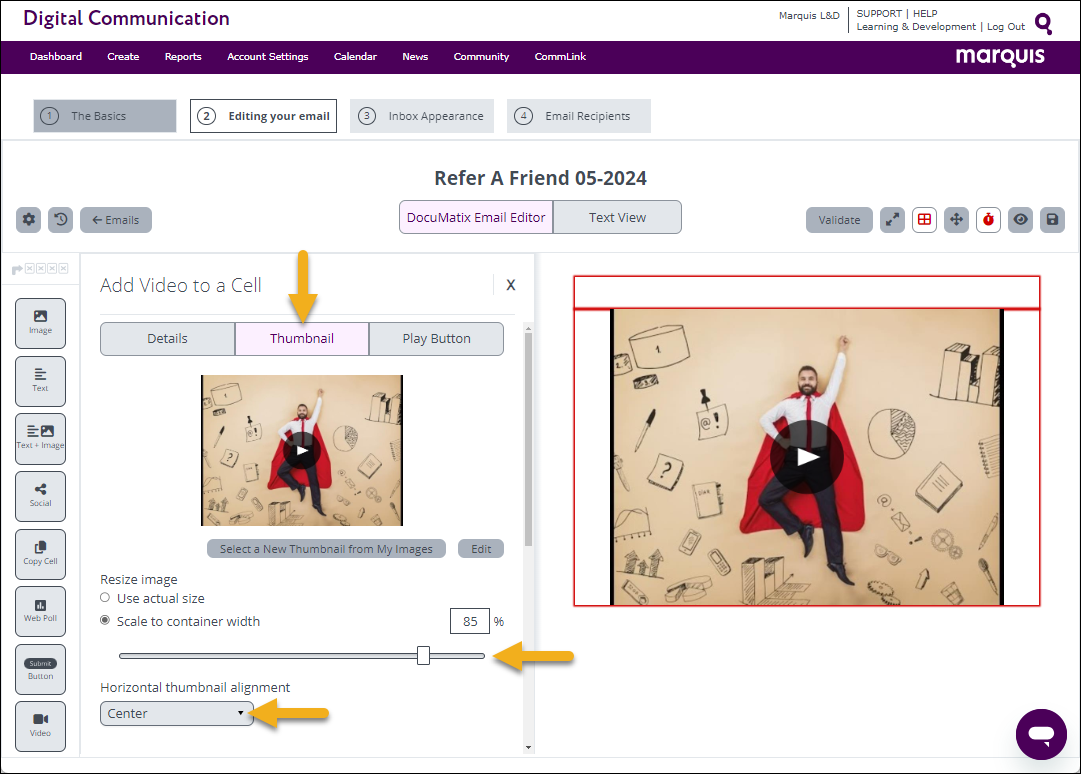
Task: Open the chat bubble widget
Action: pos(1041,734)
